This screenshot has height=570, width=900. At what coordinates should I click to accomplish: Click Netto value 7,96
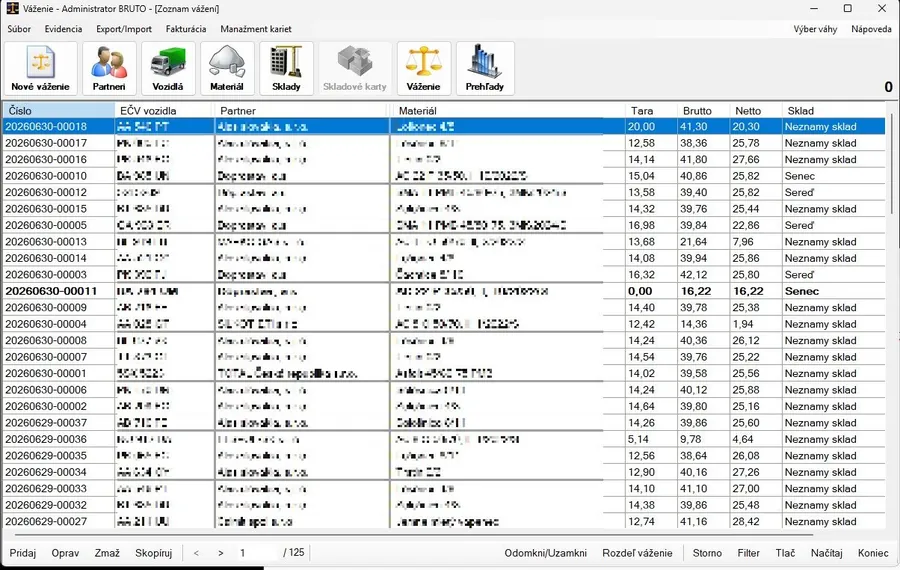[x=743, y=242]
